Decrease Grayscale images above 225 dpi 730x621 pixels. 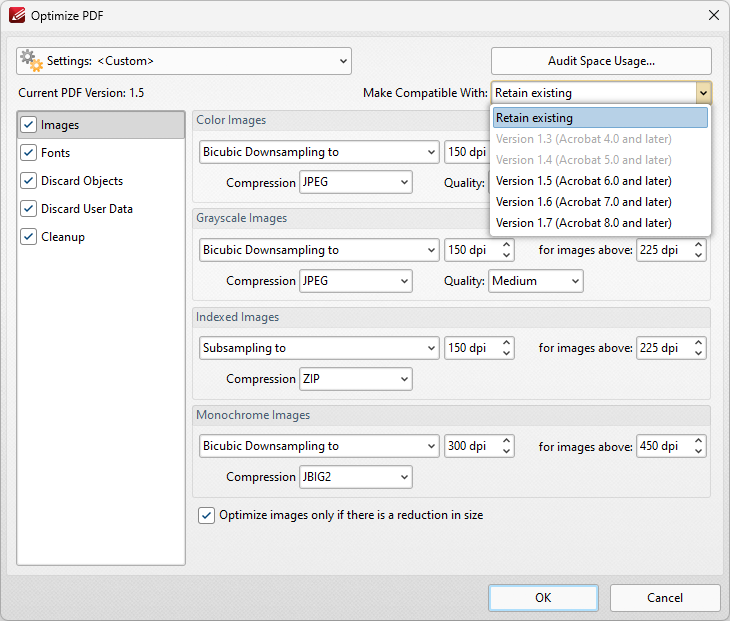(698, 256)
